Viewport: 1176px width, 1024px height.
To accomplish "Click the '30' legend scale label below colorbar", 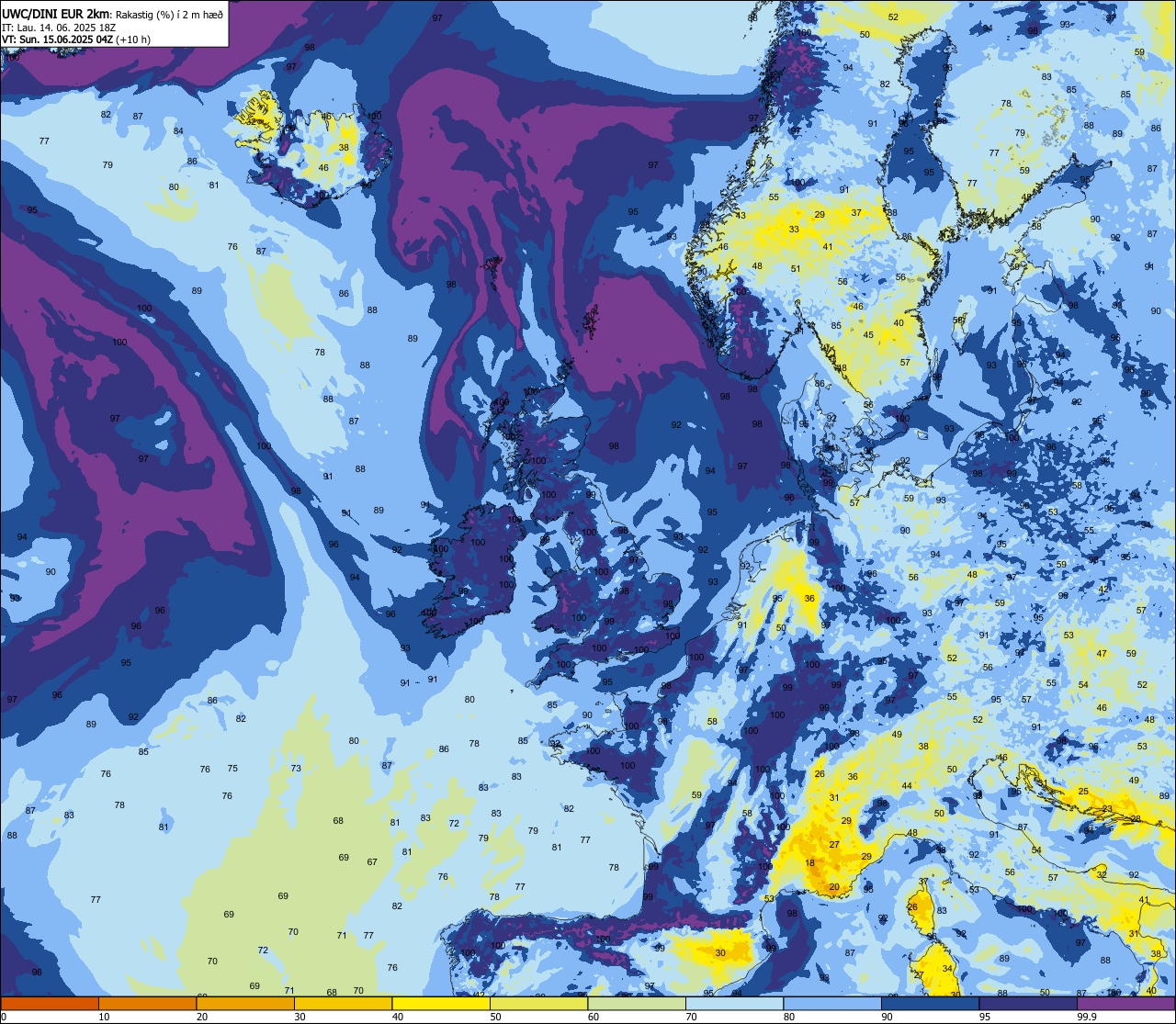I will click(301, 1017).
